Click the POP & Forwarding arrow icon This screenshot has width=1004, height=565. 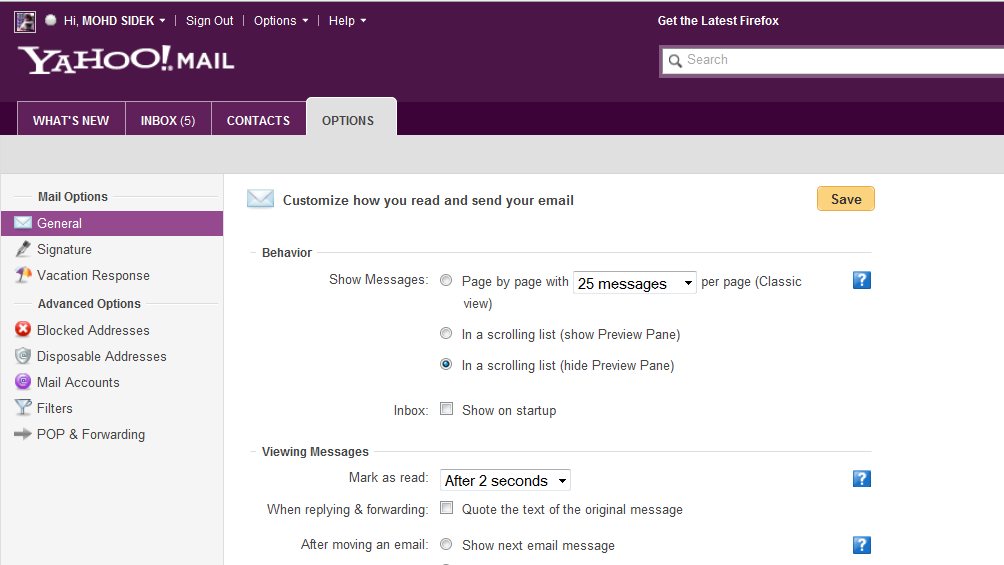pyautogui.click(x=23, y=434)
